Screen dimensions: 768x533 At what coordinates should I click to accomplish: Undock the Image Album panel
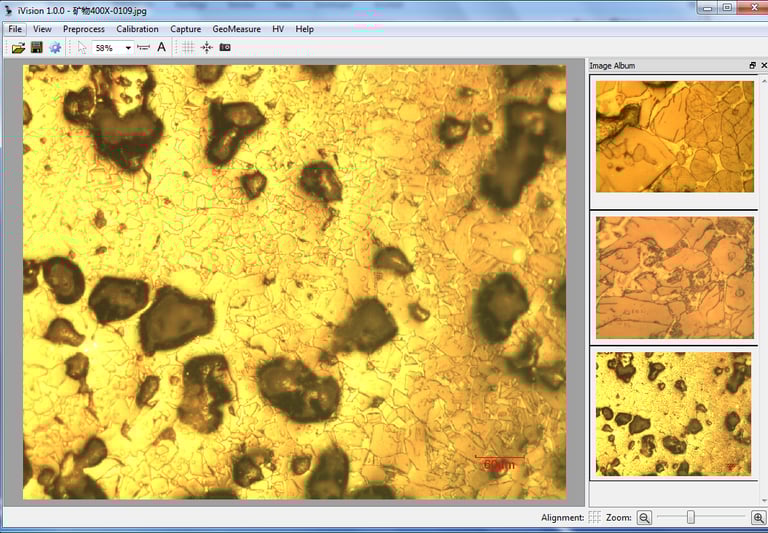click(752, 66)
